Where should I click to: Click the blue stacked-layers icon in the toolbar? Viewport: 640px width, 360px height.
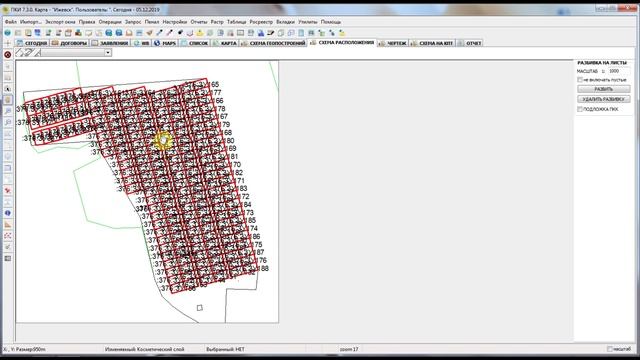point(38,33)
